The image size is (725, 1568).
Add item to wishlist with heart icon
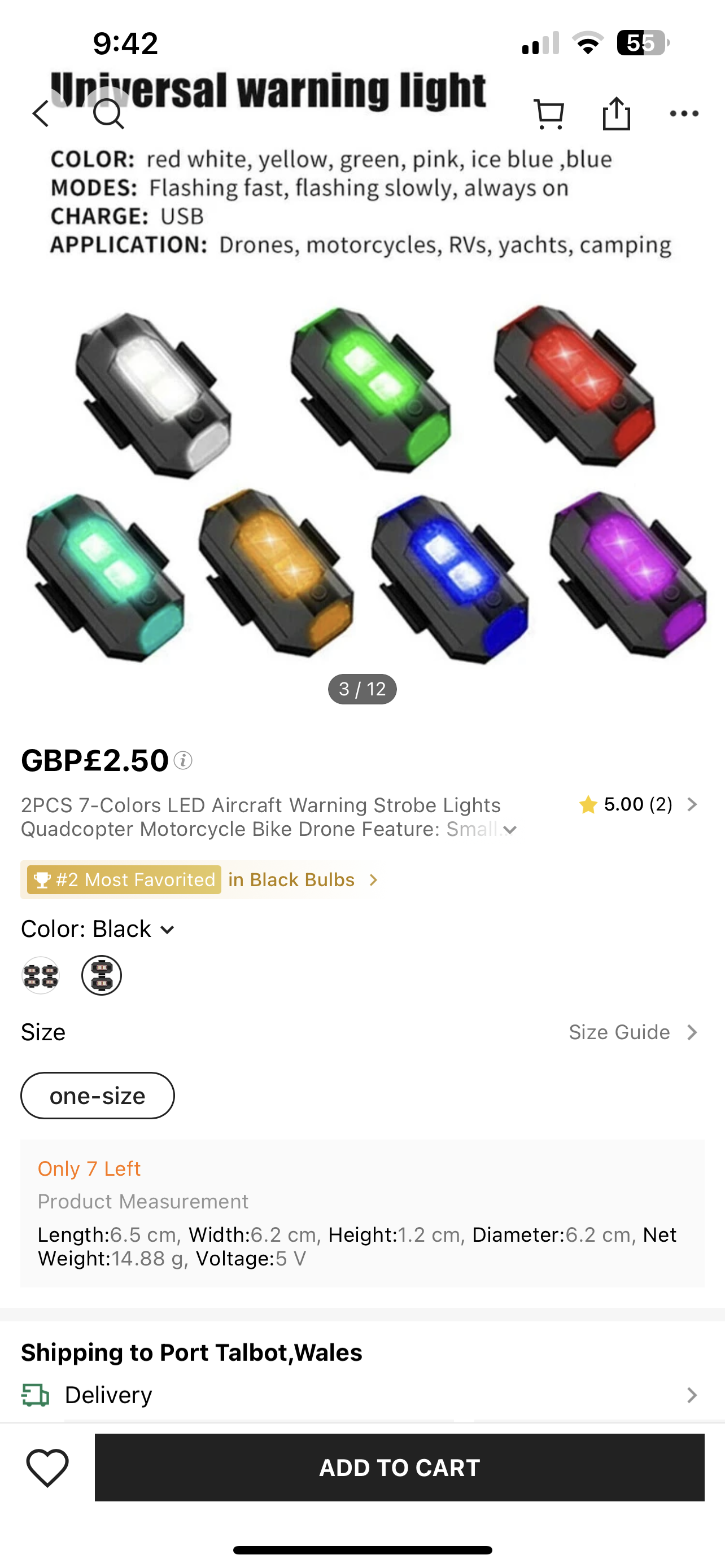(47, 1467)
